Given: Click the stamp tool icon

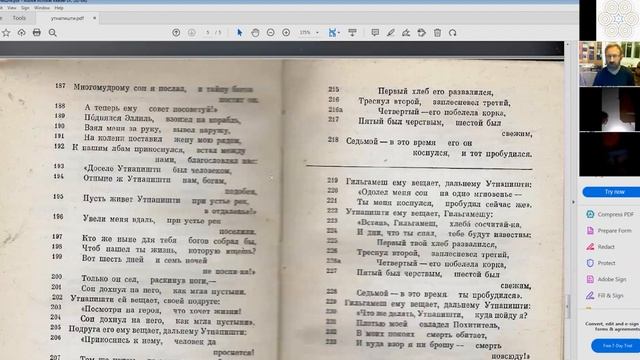Looking at the screenshot, I should tap(422, 33).
